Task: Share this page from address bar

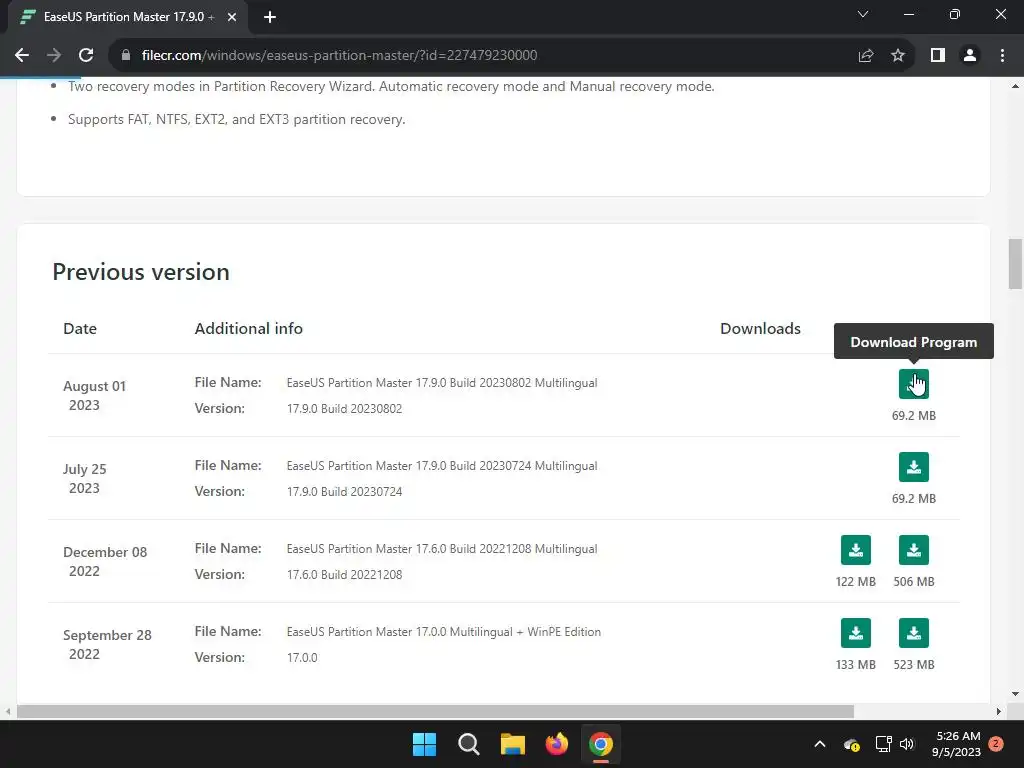Action: tap(866, 56)
